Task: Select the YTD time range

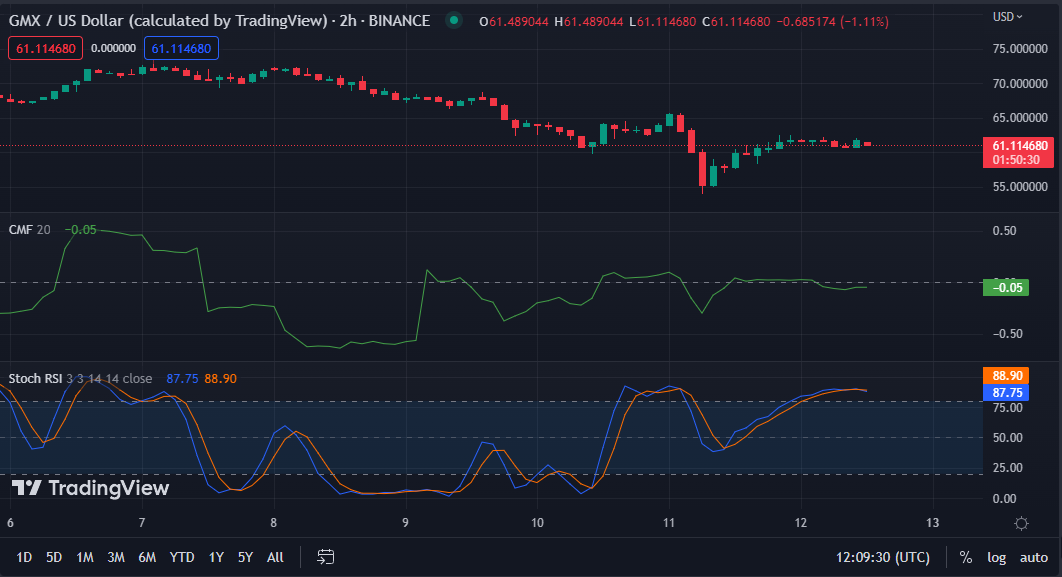Action: (x=182, y=557)
